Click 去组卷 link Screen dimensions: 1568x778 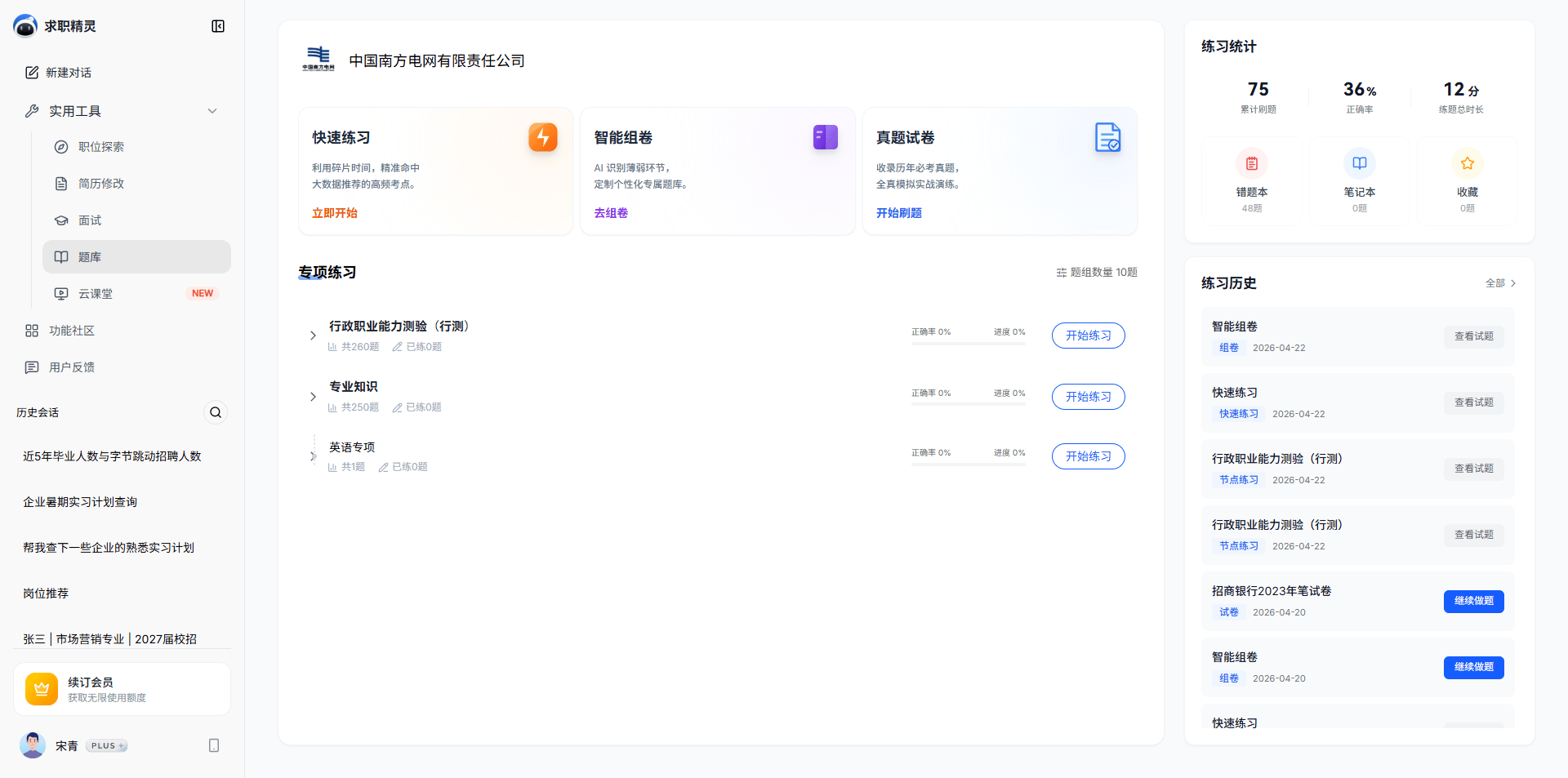[611, 213]
